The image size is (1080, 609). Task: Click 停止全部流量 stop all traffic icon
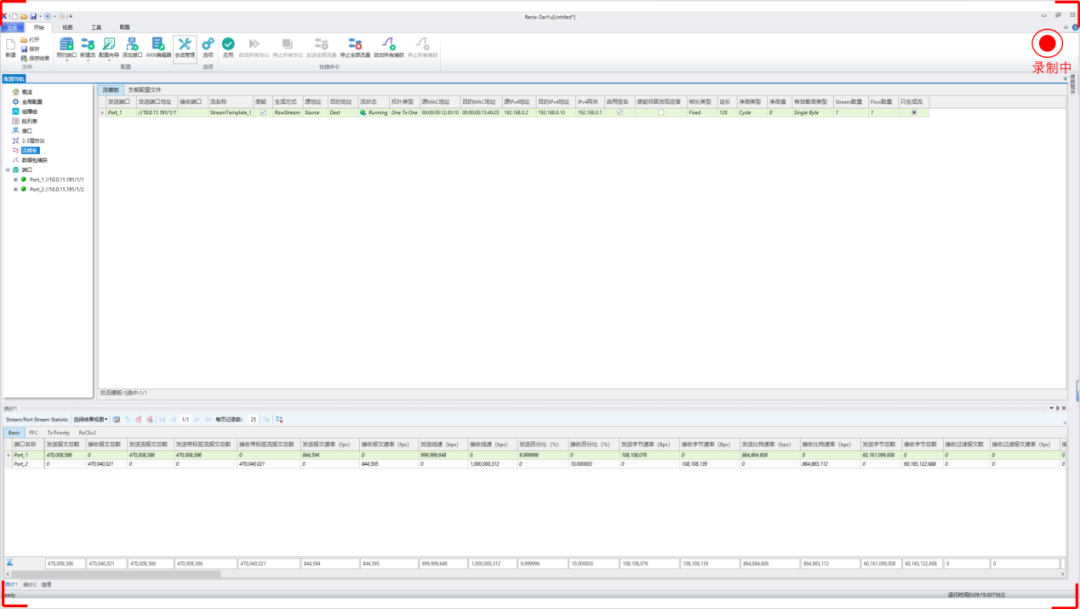pos(354,45)
